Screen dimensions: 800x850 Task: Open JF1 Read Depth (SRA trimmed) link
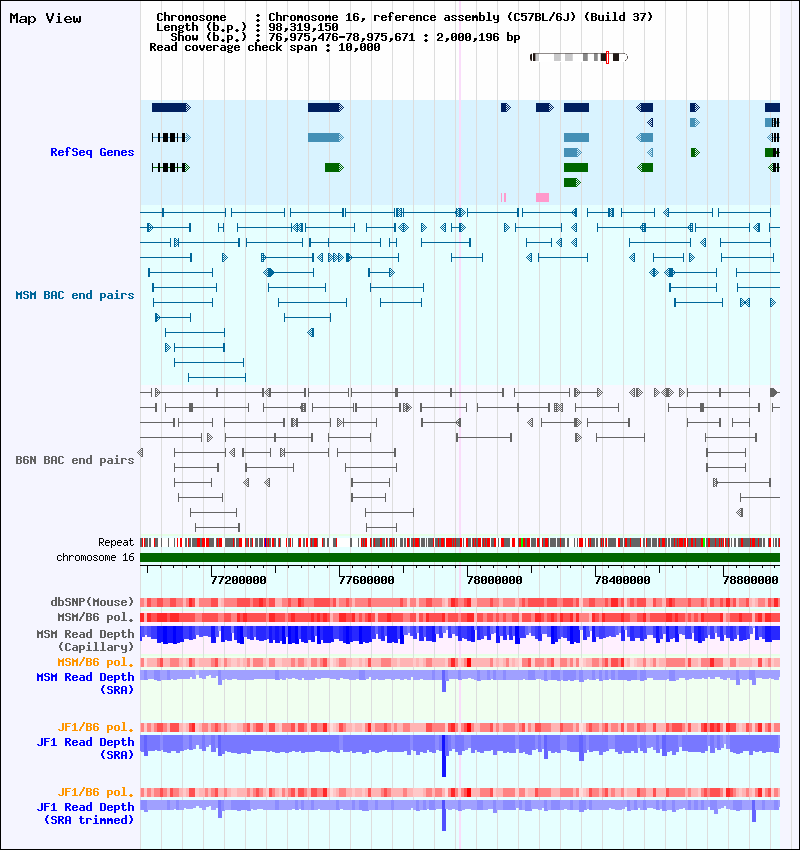click(86, 814)
